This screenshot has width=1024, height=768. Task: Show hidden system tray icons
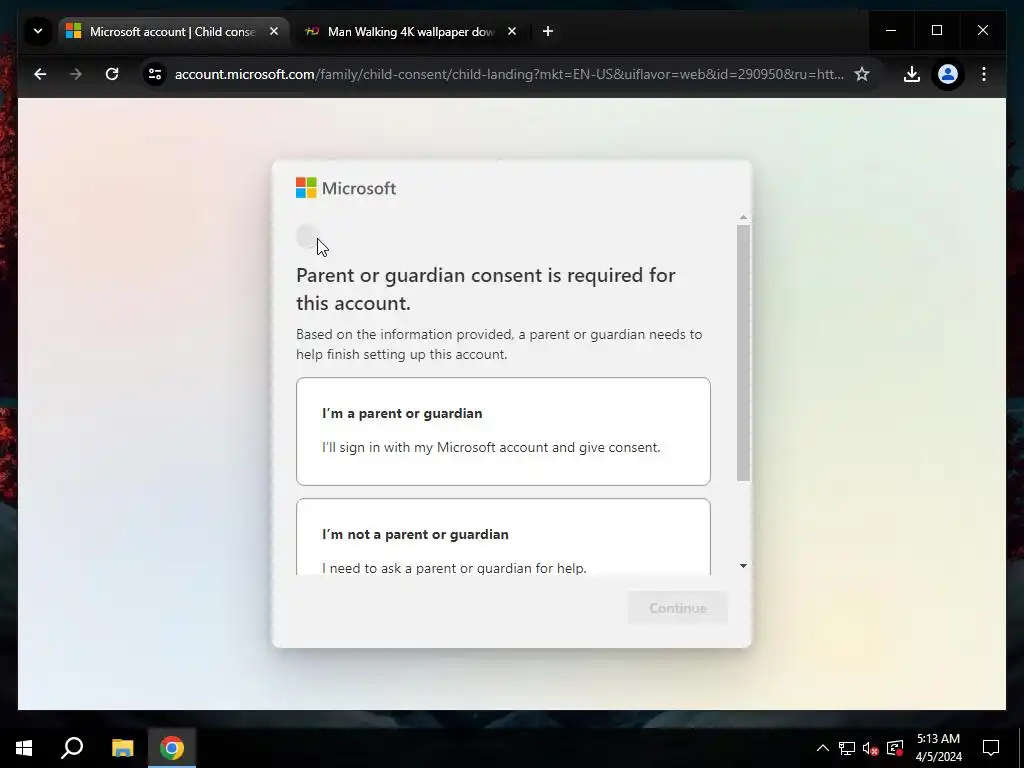(823, 748)
